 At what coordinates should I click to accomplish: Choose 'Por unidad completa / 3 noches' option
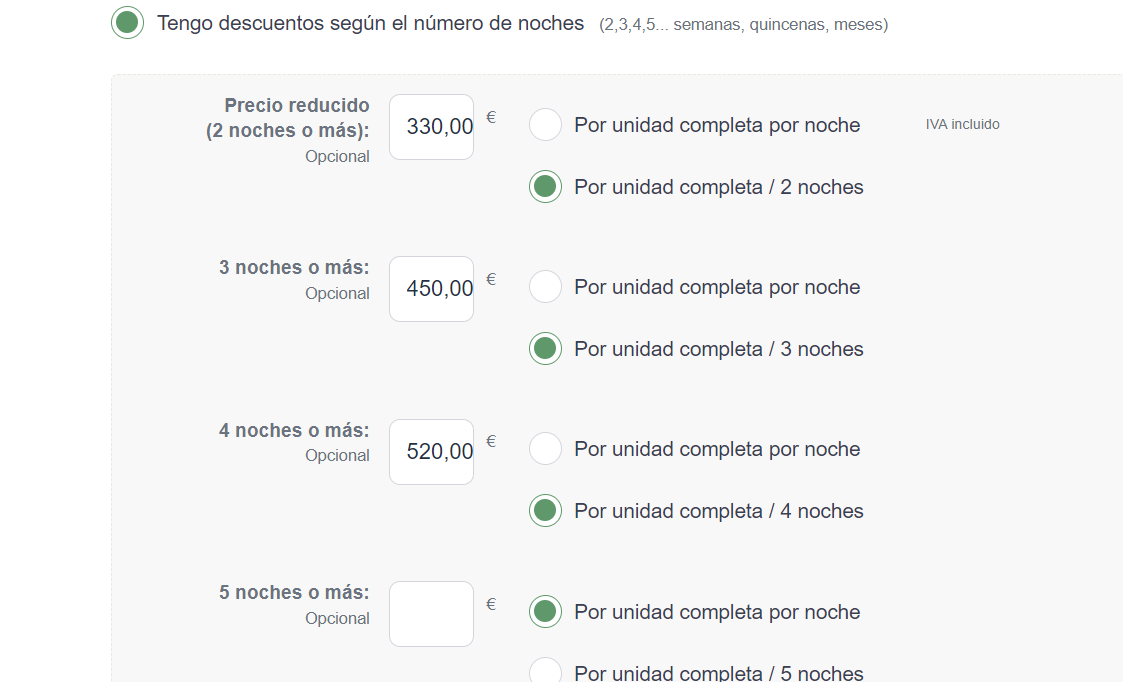pos(545,349)
